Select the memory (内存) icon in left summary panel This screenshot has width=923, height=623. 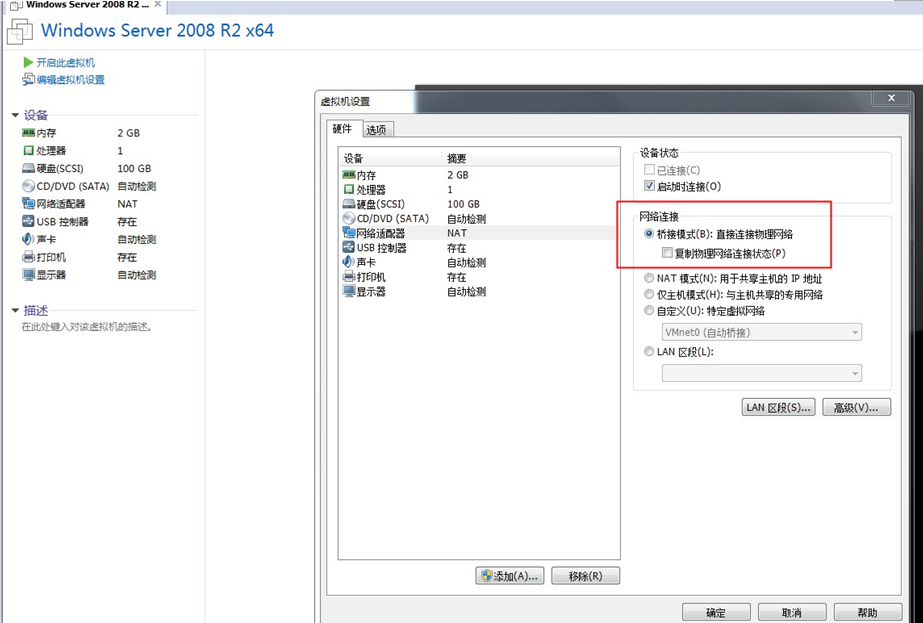point(28,133)
